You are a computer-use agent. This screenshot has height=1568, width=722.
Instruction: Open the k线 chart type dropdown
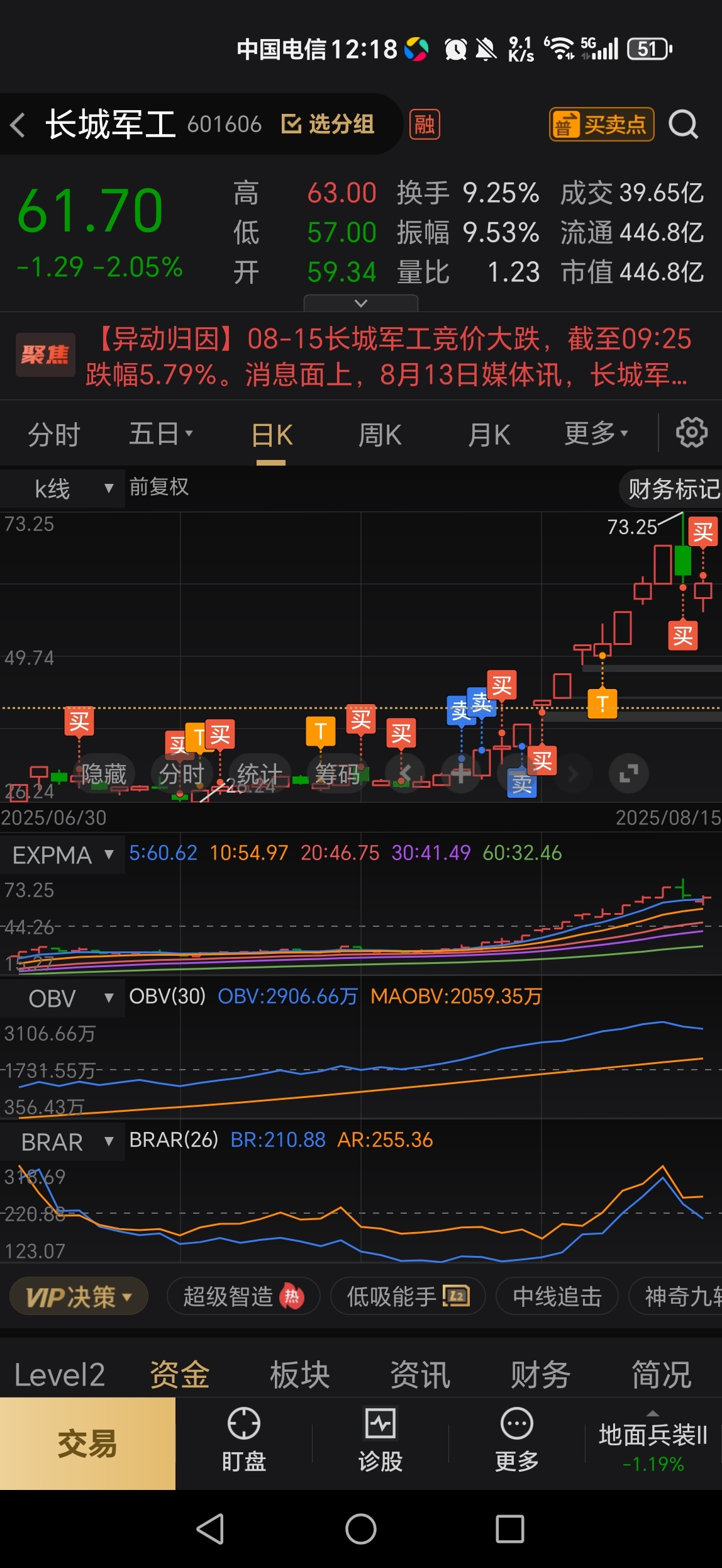[x=62, y=488]
